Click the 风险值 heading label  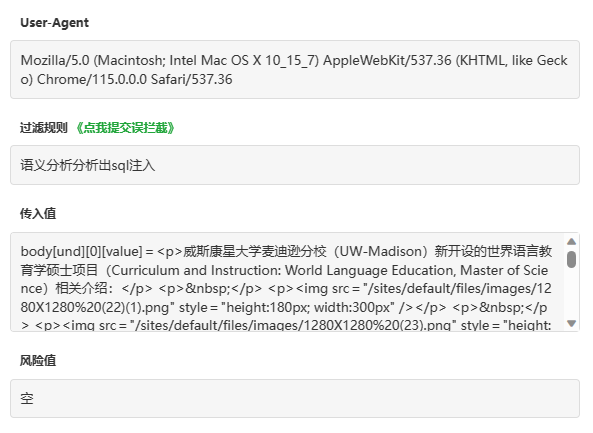(x=38, y=360)
